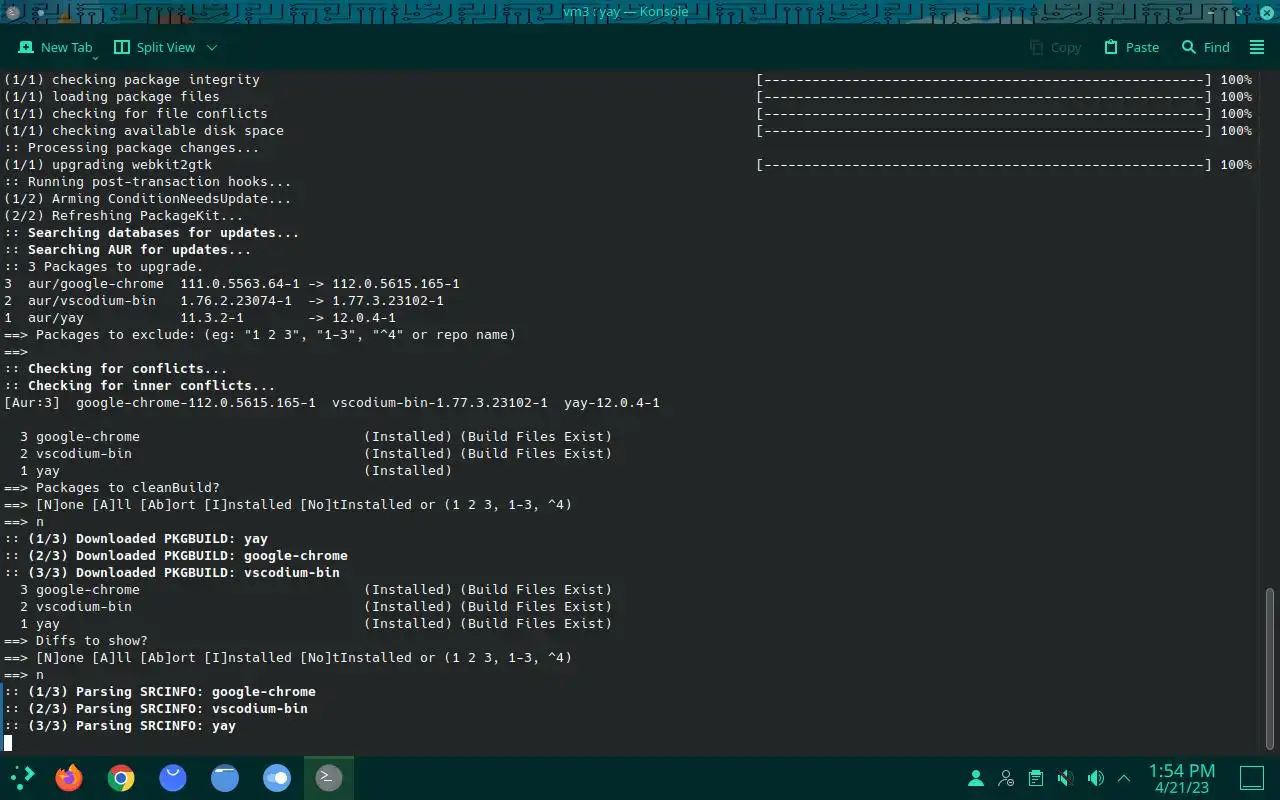The width and height of the screenshot is (1280, 800).
Task: Click the 'upgrading webkit2gtk' line
Action: tap(108, 165)
